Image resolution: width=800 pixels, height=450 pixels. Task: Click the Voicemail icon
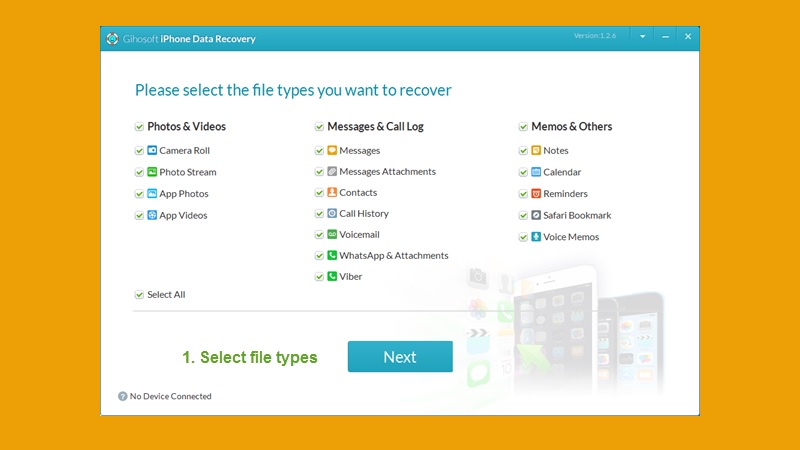(x=332, y=234)
